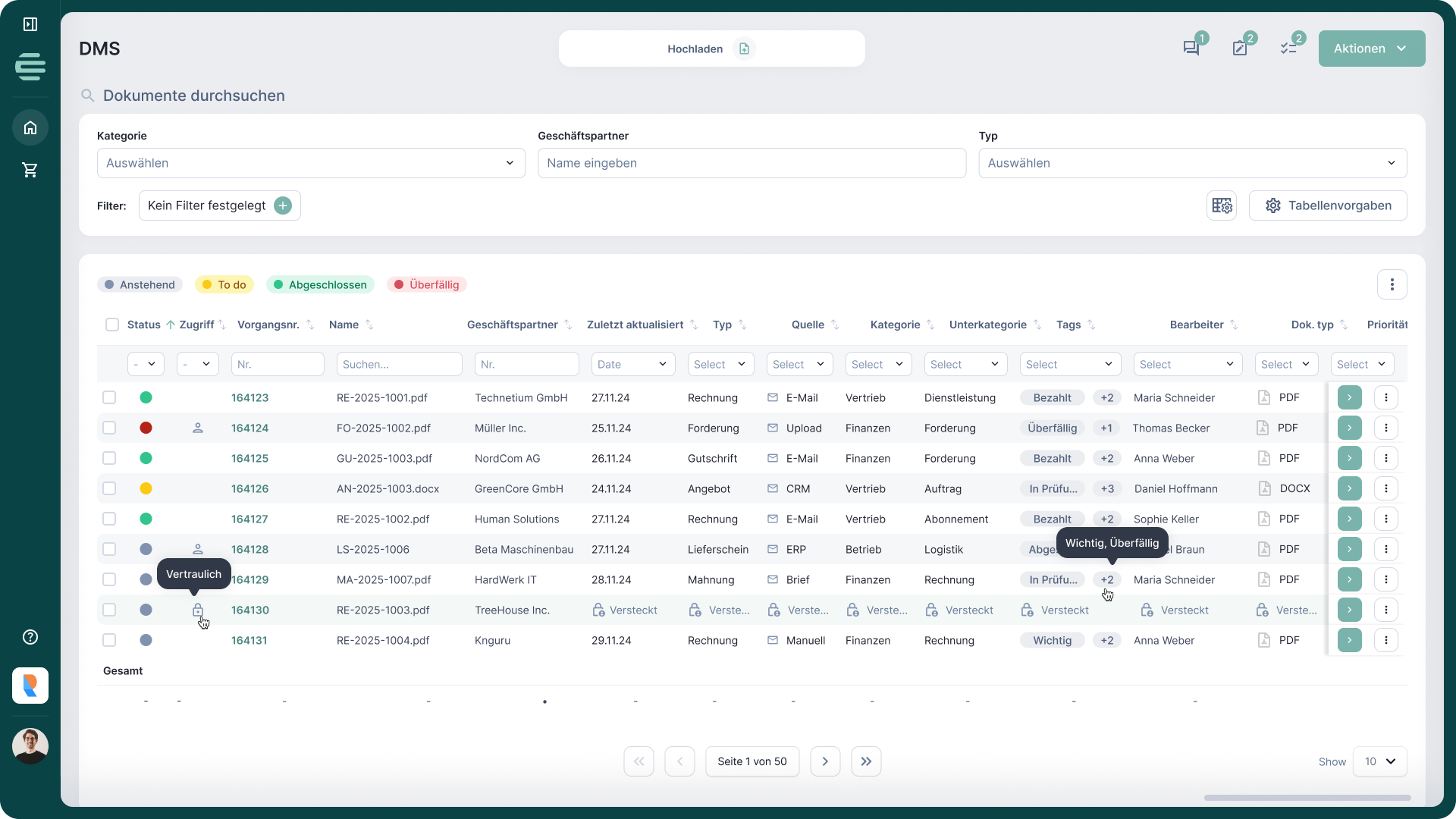This screenshot has width=1456, height=819.
Task: Check the checkbox for document 164124
Action: 110,428
